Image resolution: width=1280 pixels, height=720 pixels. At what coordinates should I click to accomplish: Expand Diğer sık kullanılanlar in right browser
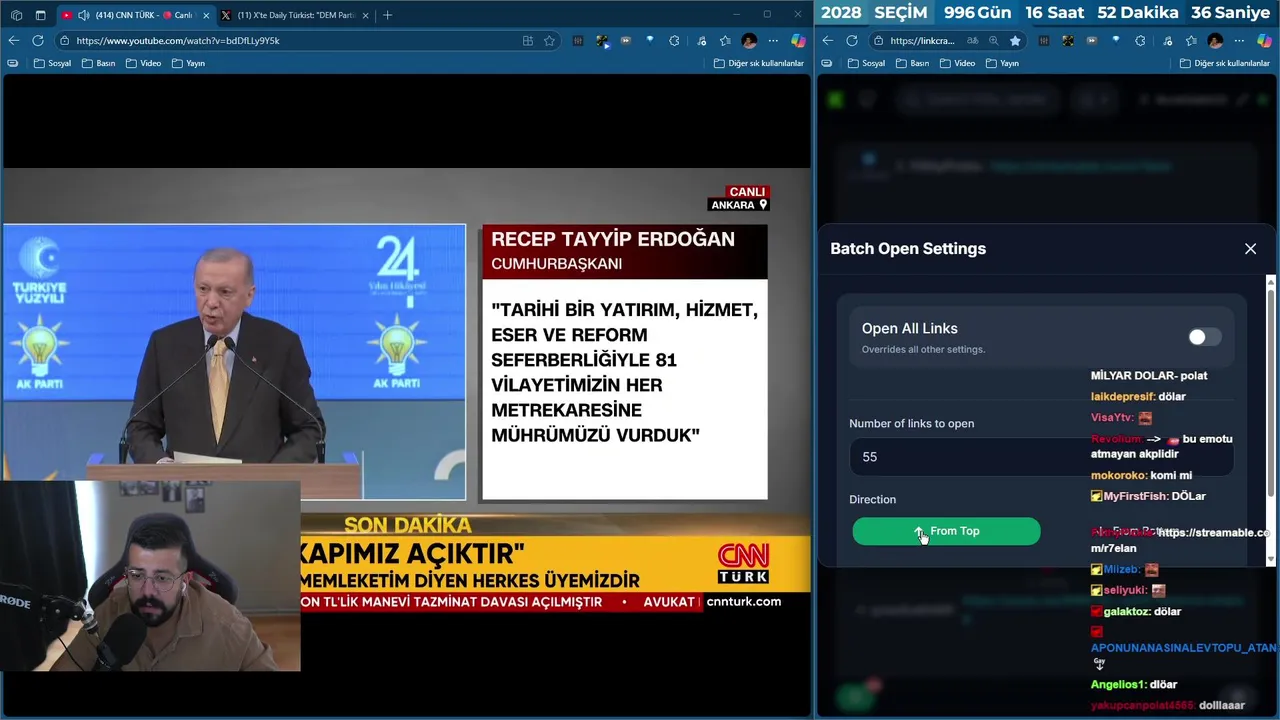point(1224,63)
